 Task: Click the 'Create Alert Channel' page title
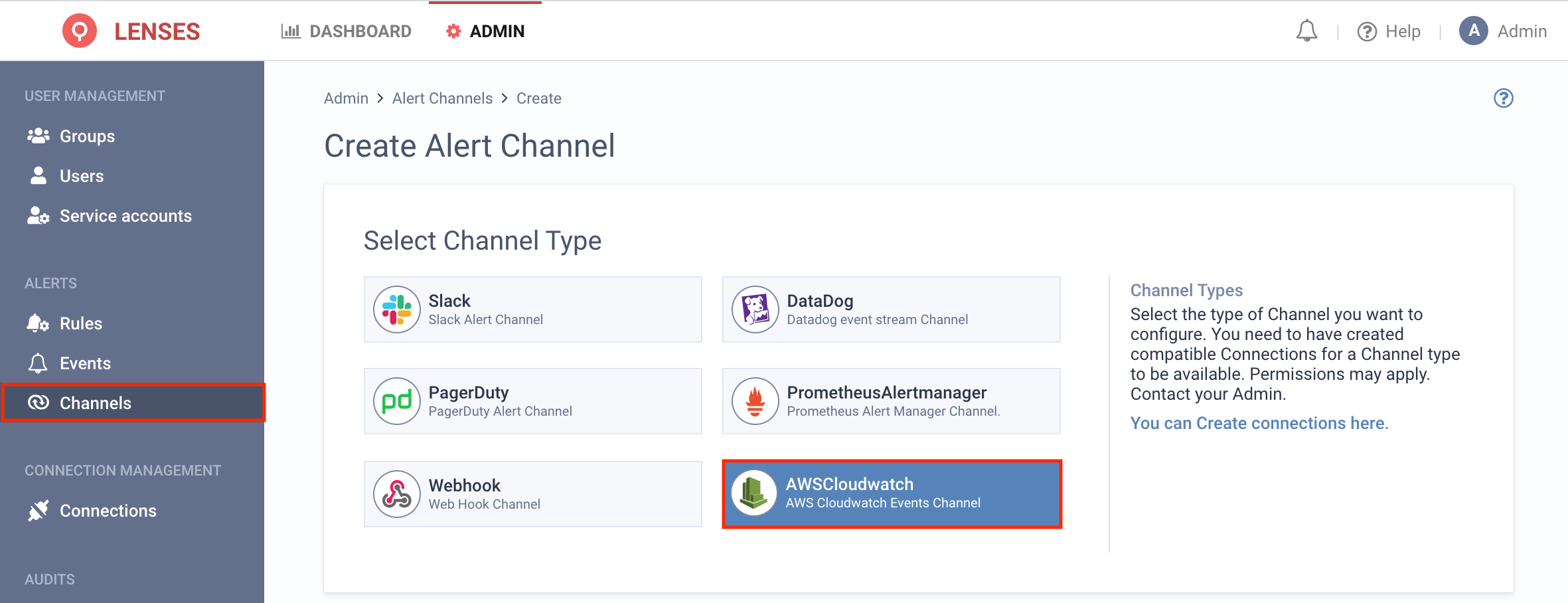470,145
